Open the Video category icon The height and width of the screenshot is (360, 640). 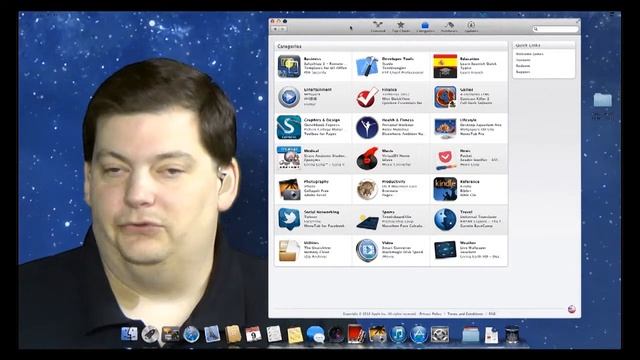(x=367, y=250)
